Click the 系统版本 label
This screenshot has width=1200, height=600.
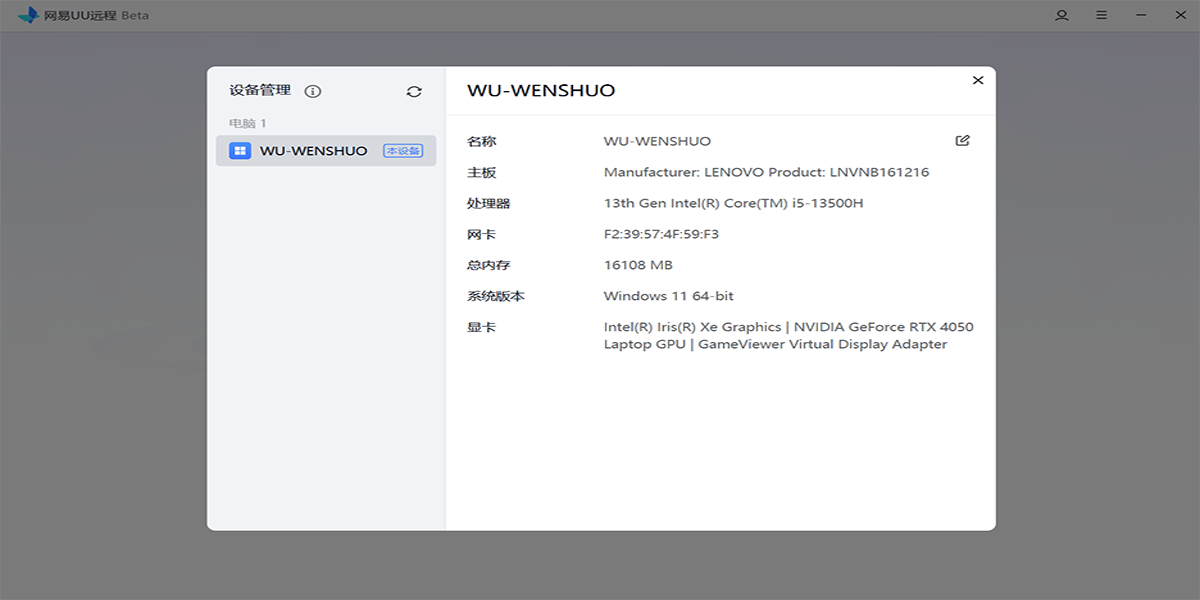click(496, 296)
